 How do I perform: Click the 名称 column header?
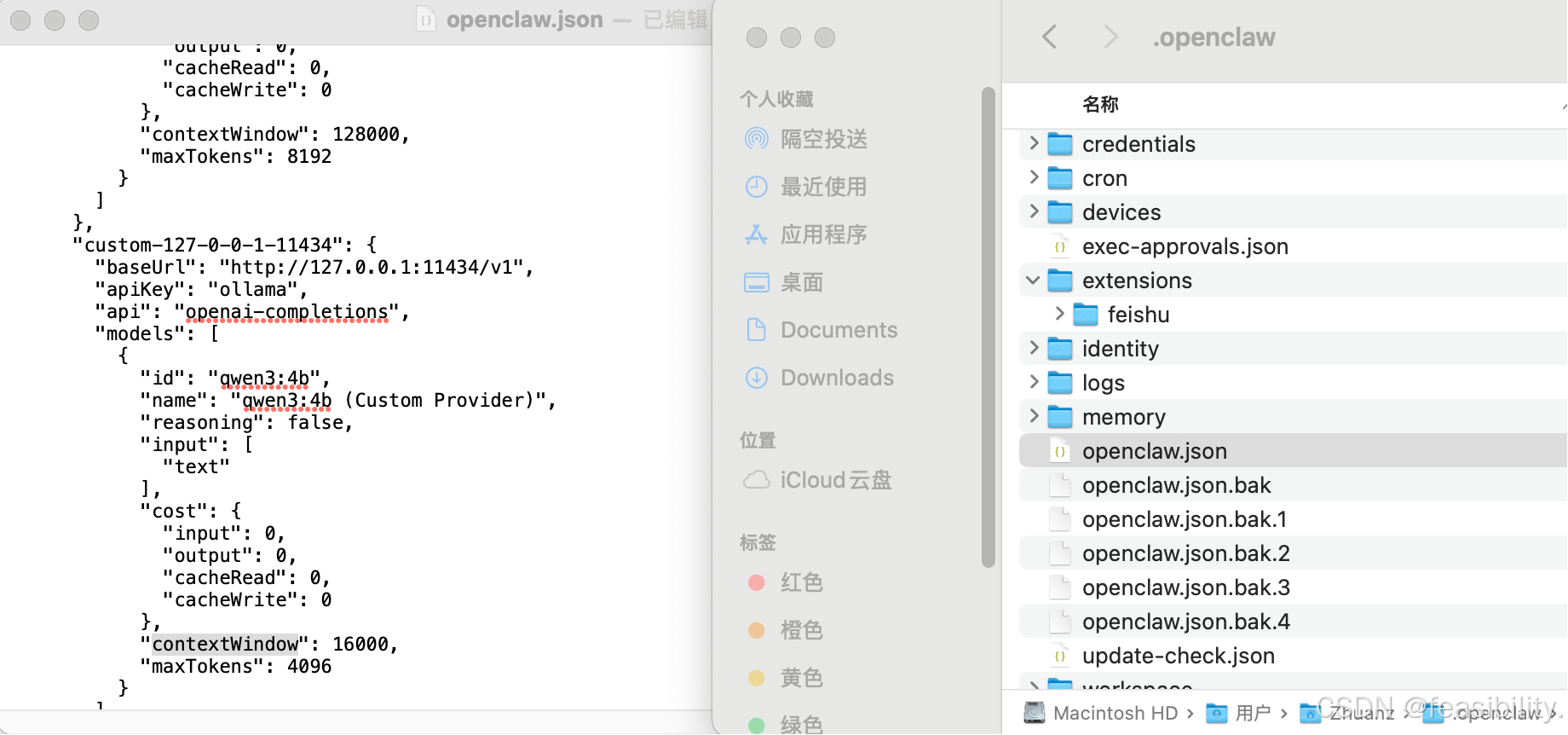point(1100,104)
